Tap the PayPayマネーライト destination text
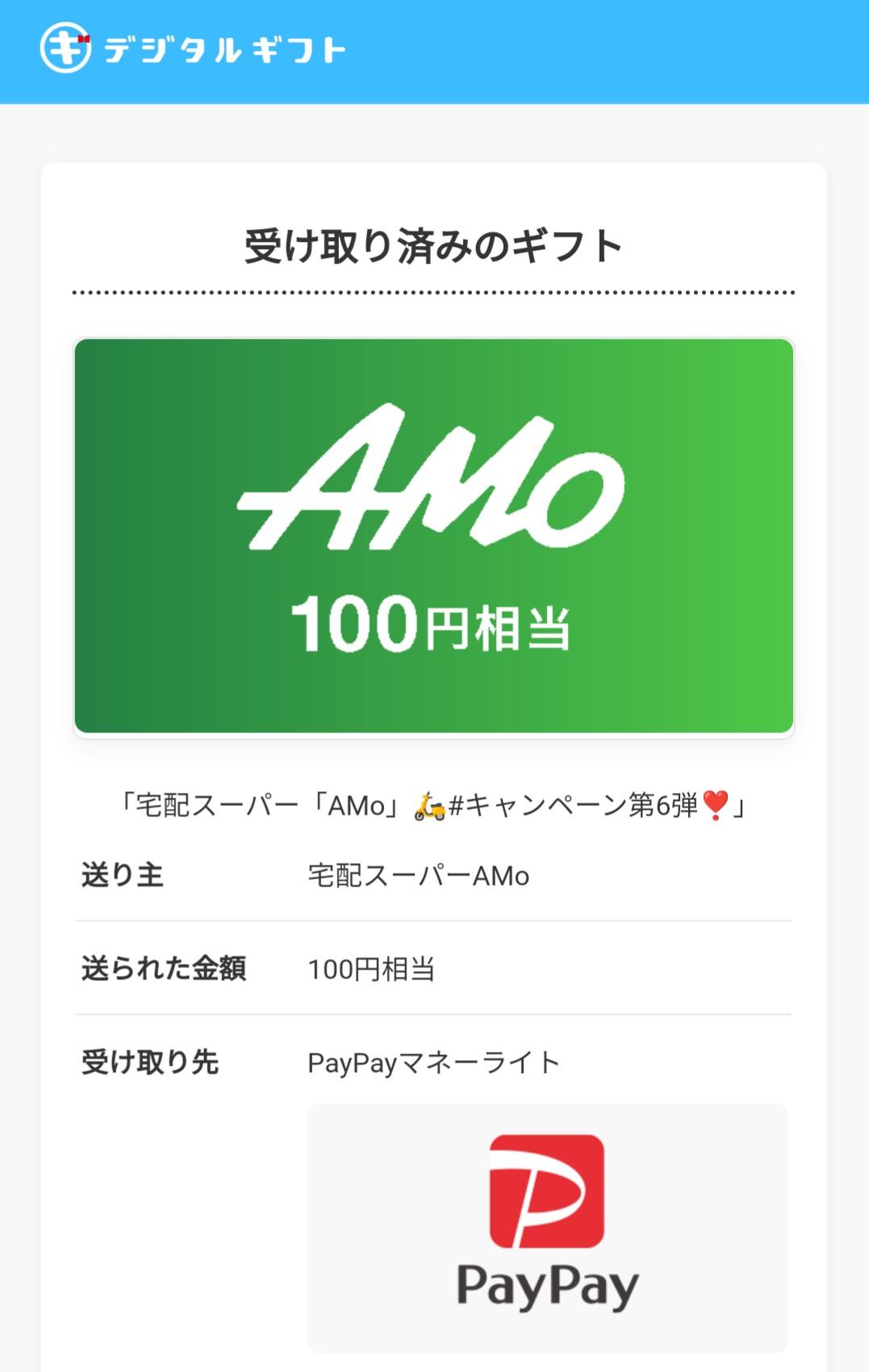869x1372 pixels. 433,1063
